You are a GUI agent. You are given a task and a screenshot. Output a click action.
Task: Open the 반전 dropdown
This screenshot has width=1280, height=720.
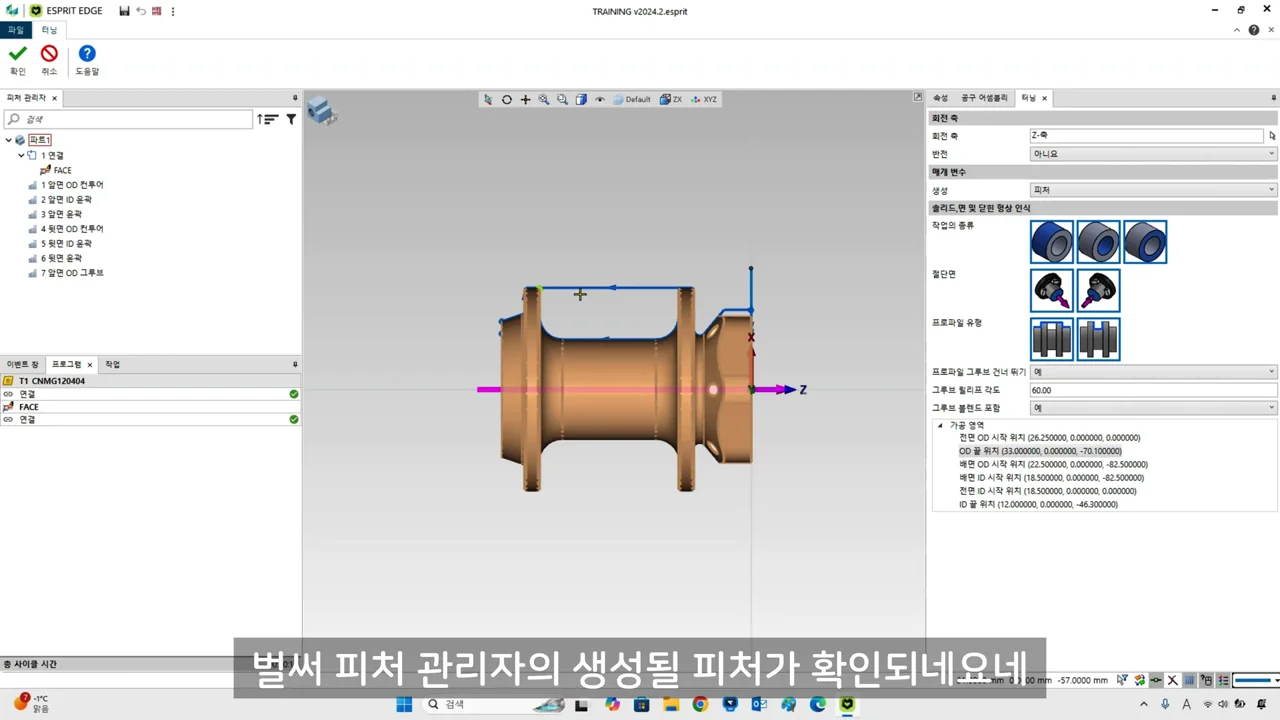tap(1153, 154)
